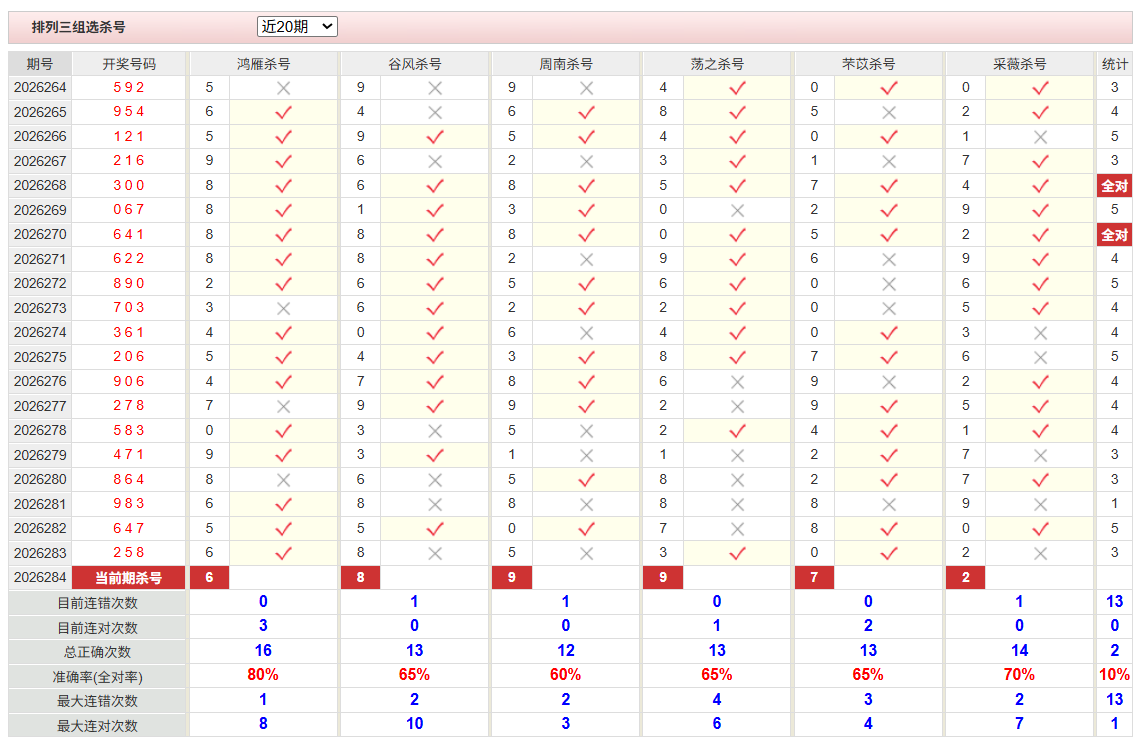The image size is (1140, 756).
Task: Click the 最大连对次数 row label
Action: (97, 725)
